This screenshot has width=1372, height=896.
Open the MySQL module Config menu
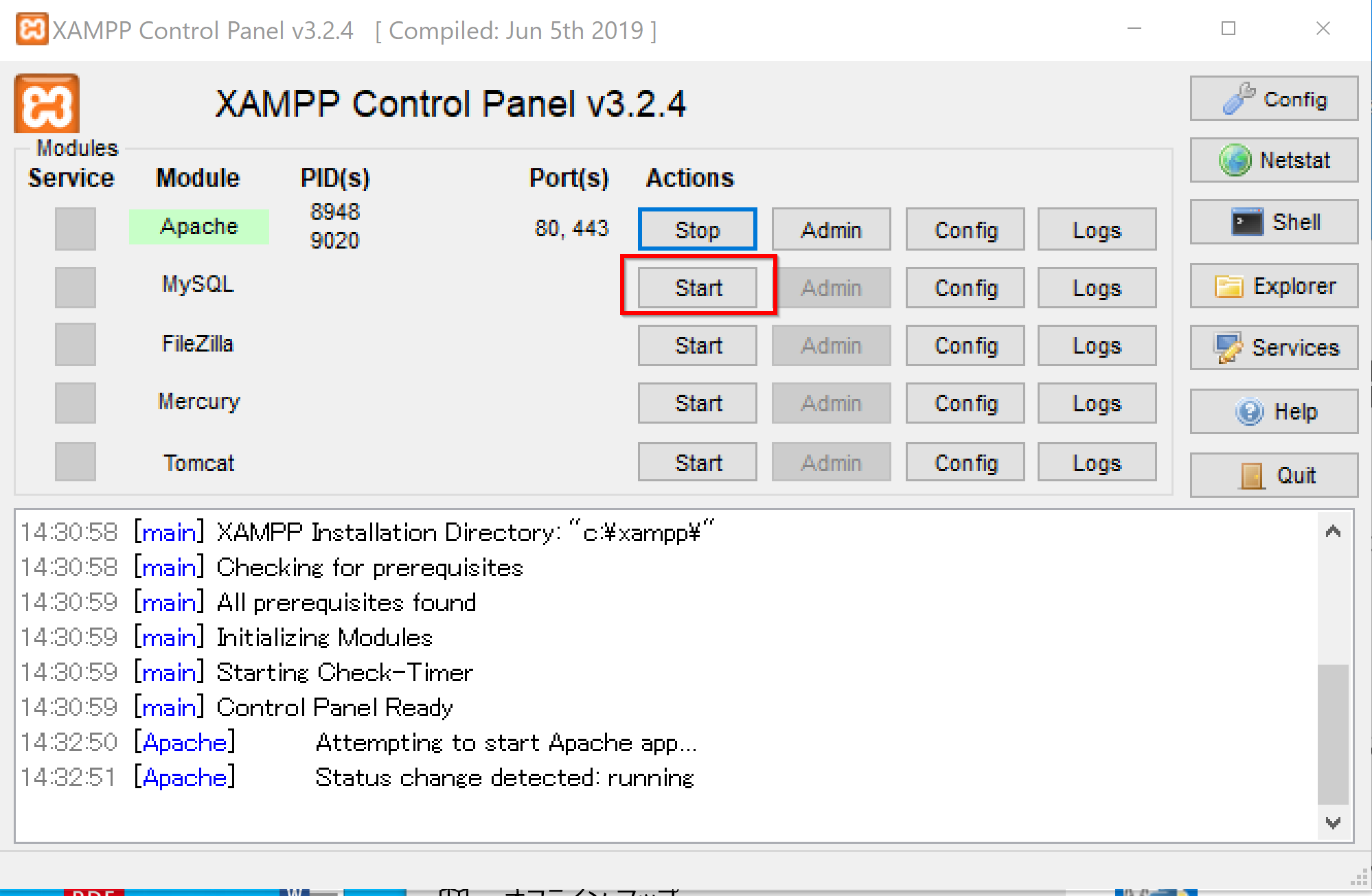pos(965,288)
